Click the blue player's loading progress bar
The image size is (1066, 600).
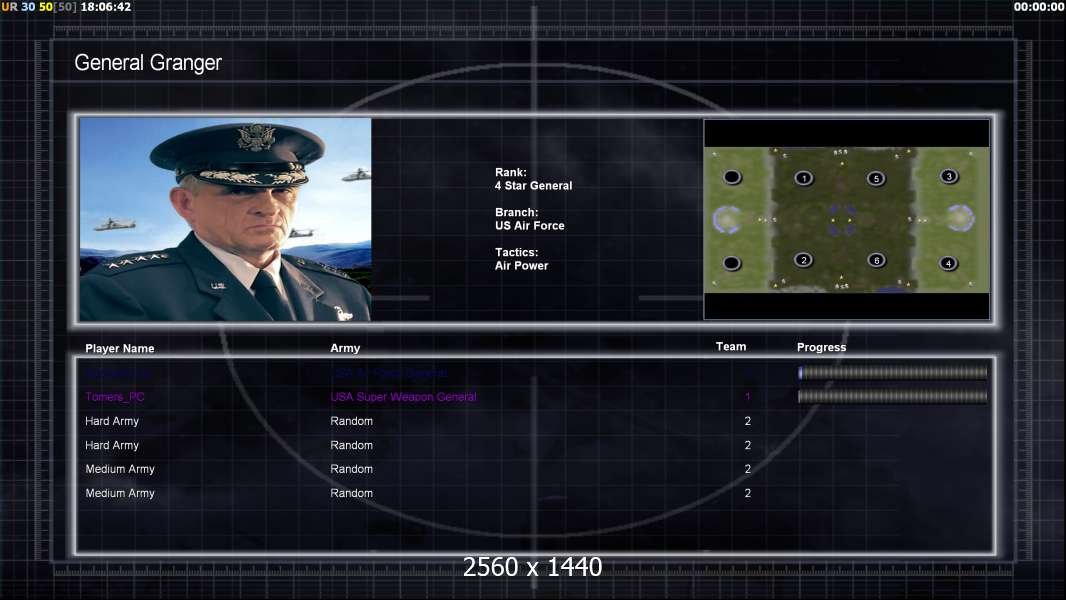click(893, 372)
